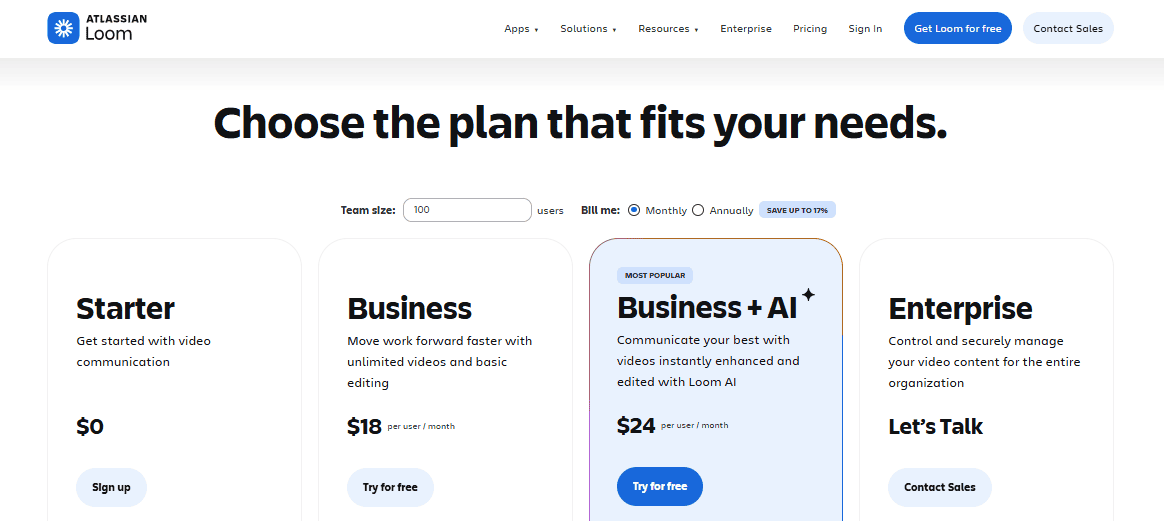Click the Most Popular badge

click(x=655, y=276)
